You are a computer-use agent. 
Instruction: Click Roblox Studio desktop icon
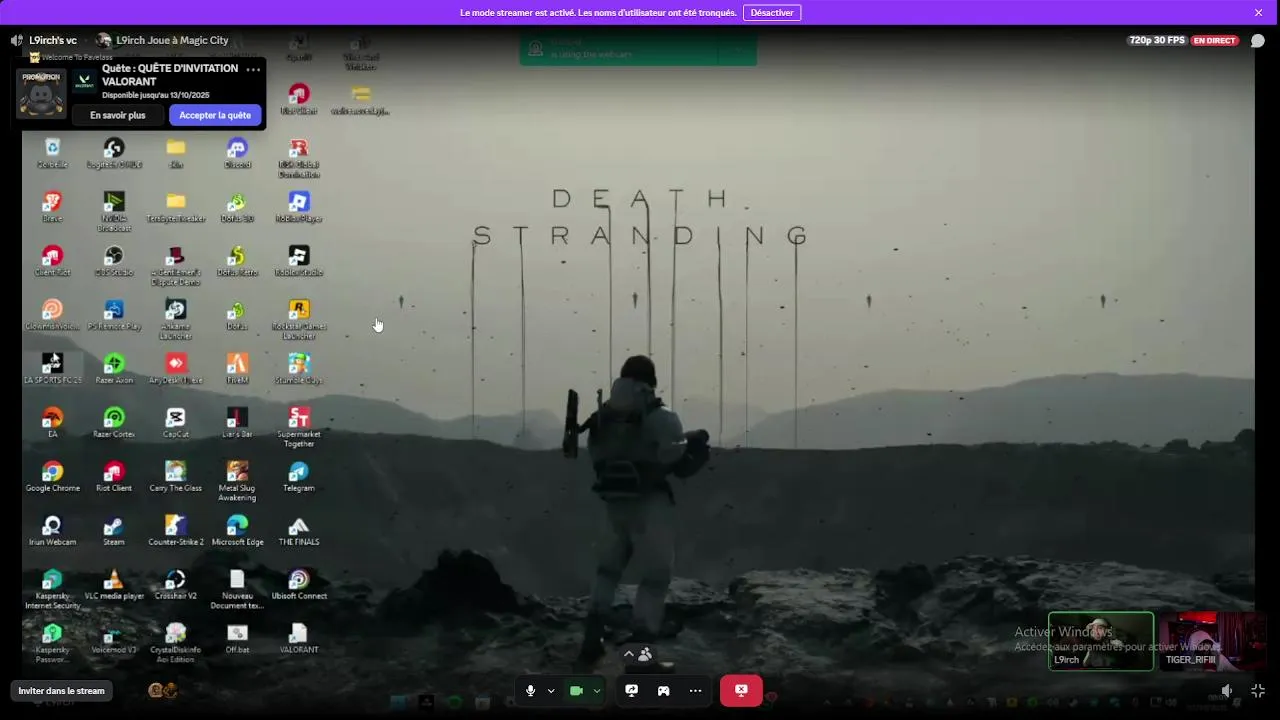tap(298, 261)
